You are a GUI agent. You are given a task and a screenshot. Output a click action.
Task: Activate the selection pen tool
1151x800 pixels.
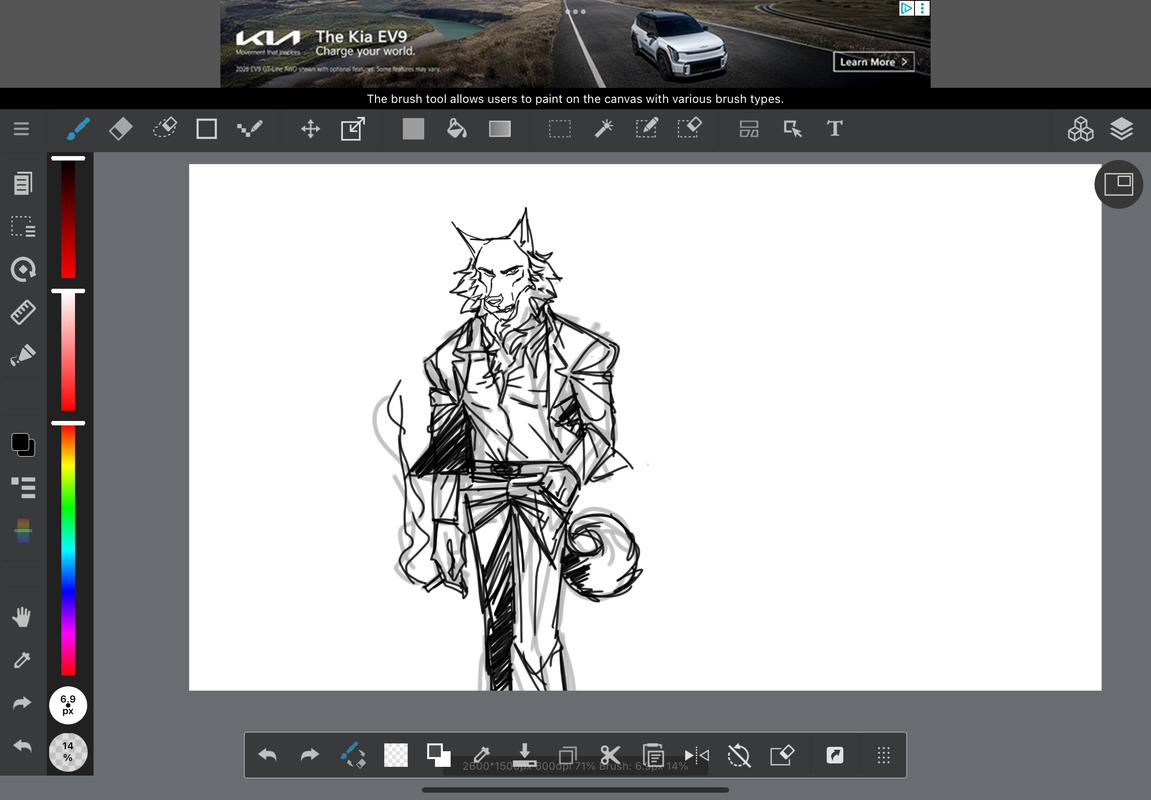tap(647, 128)
